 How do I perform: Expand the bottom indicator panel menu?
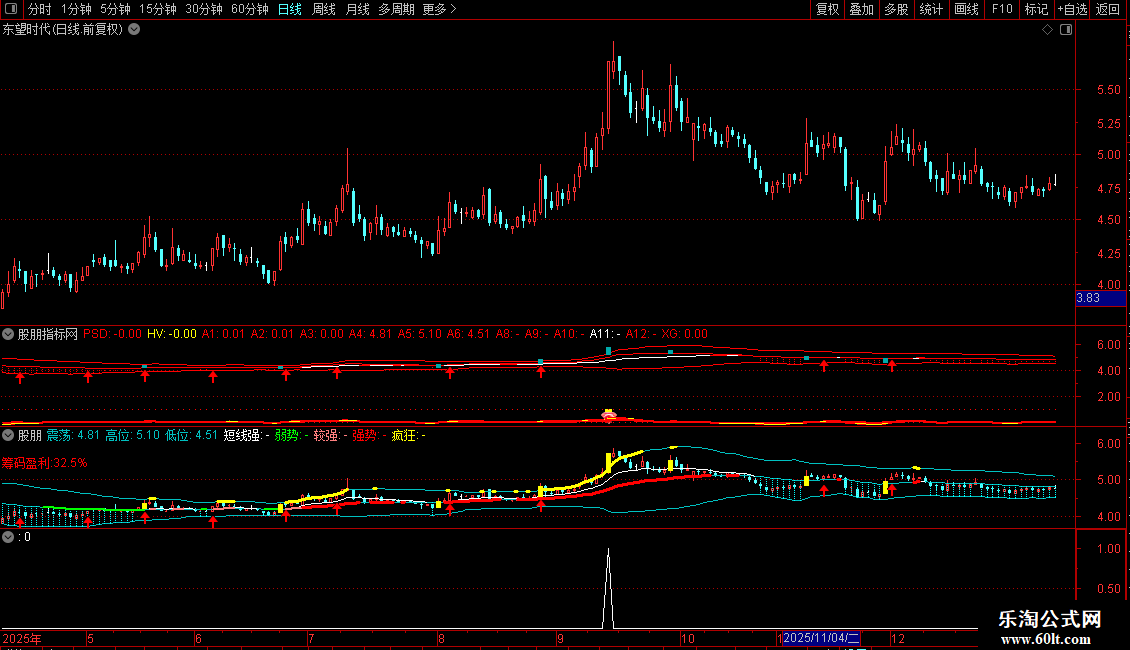point(8,537)
